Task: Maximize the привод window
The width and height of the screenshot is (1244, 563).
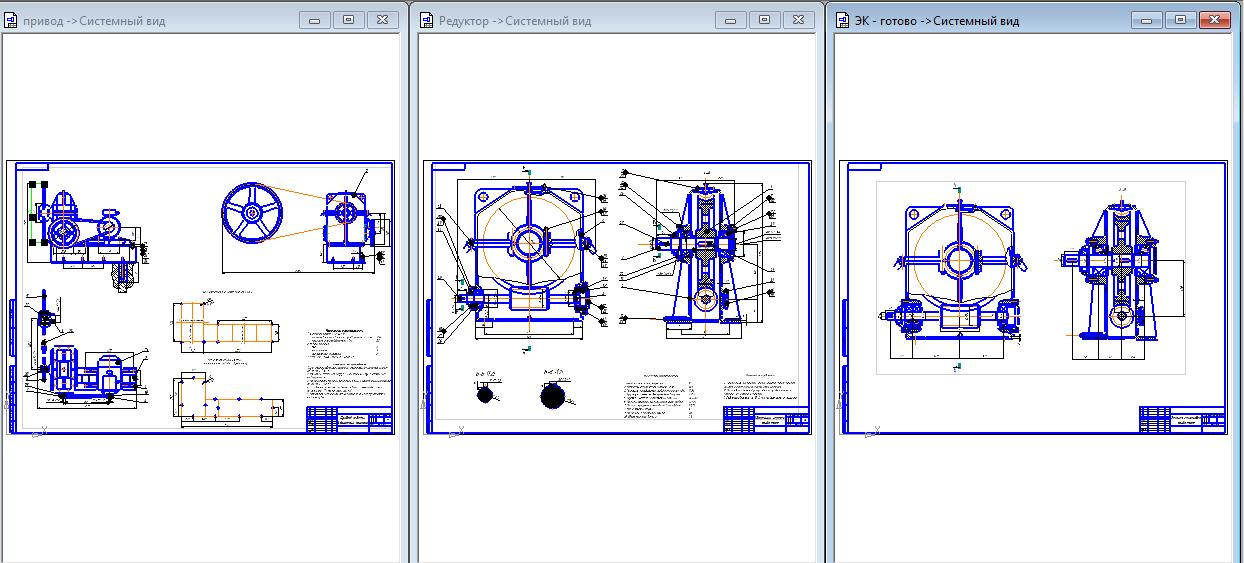Action: [349, 20]
